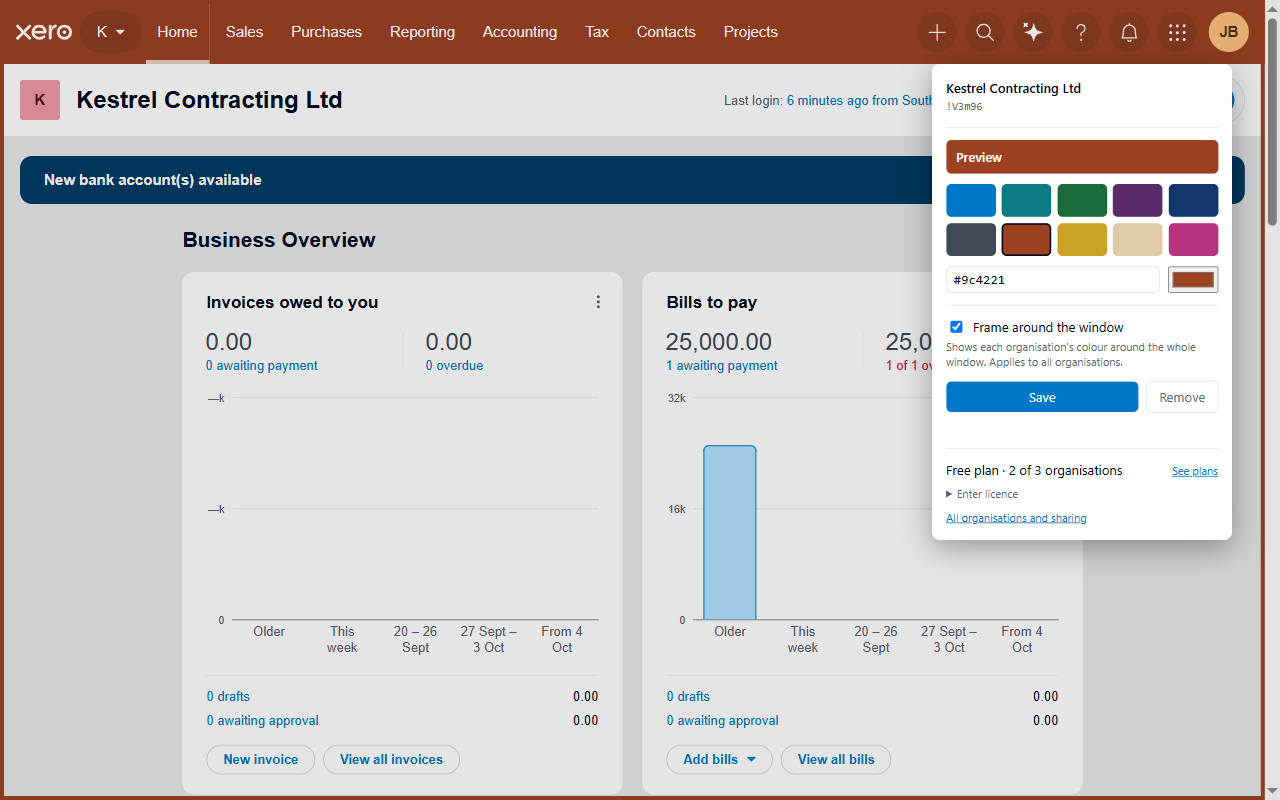Pick the magenta pink colour swatch
This screenshot has height=800, width=1280.
point(1193,240)
